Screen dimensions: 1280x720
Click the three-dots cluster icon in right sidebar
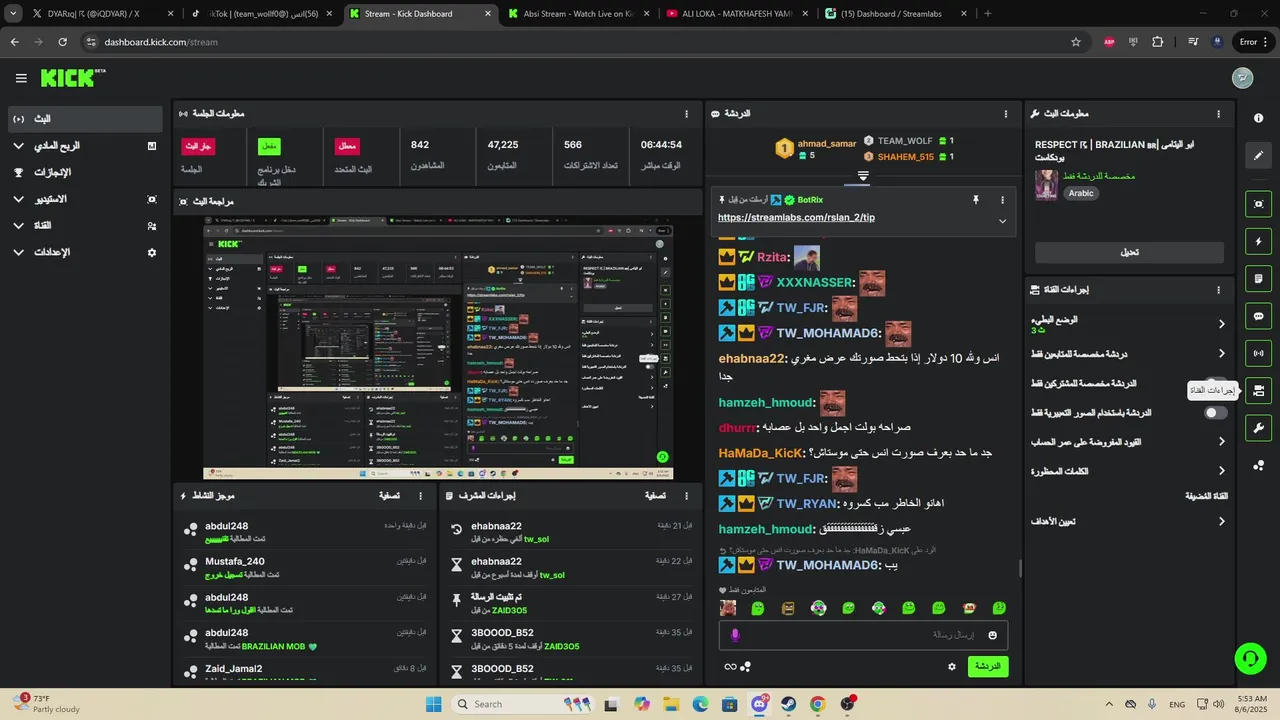pos(1258,466)
